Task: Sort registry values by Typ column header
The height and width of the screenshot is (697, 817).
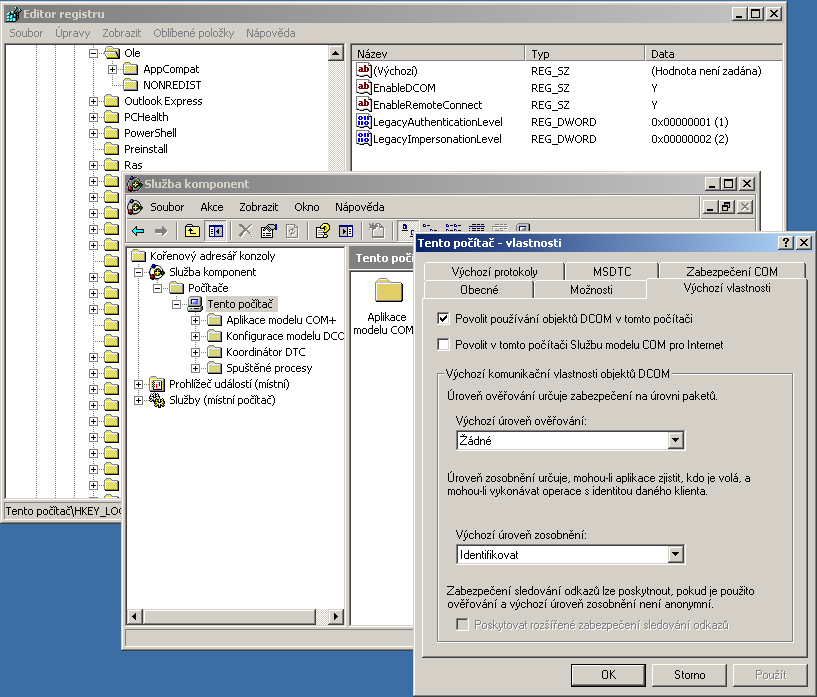Action: (x=585, y=54)
